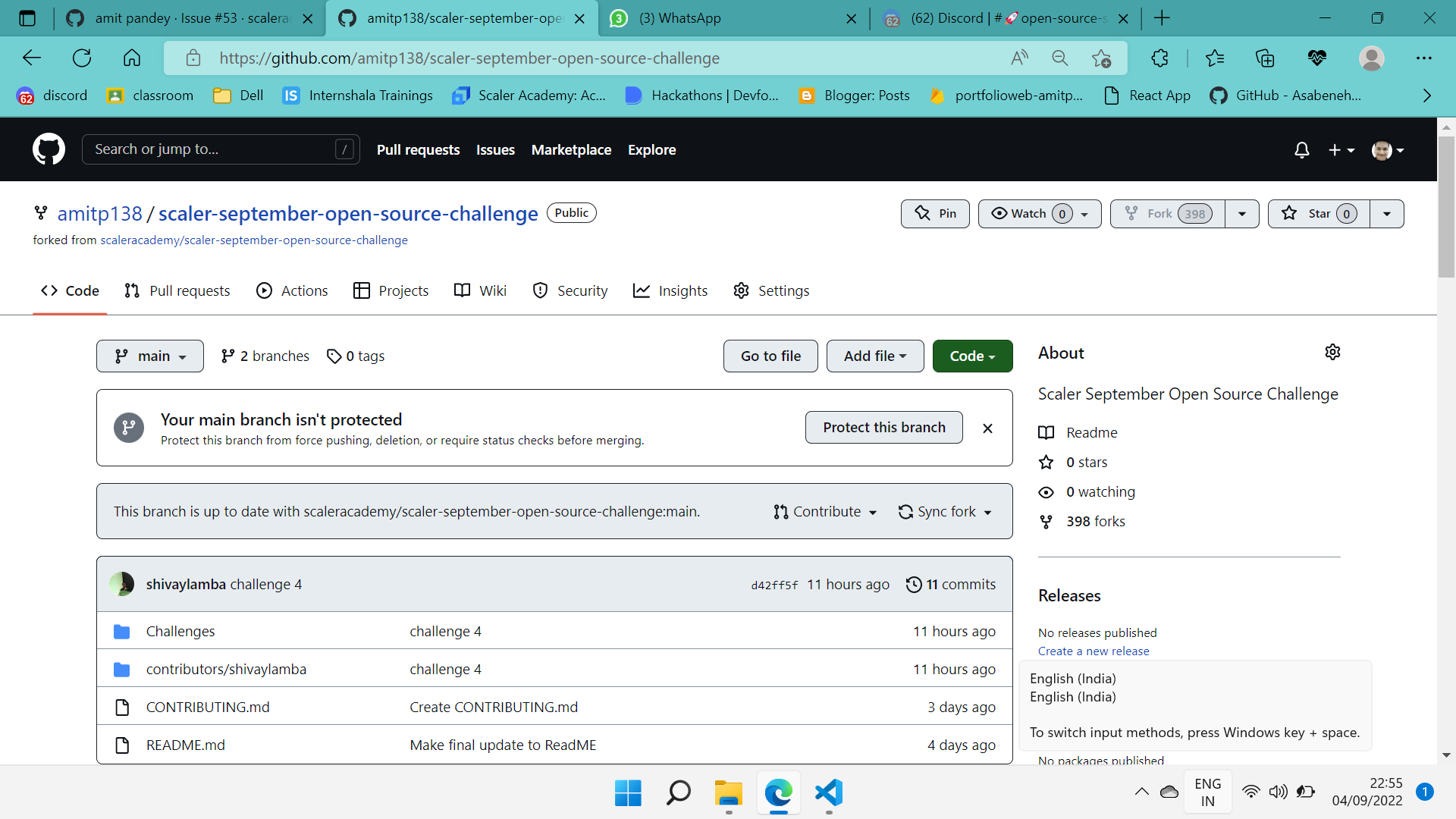Open the About settings gear
The image size is (1456, 819).
point(1332,352)
